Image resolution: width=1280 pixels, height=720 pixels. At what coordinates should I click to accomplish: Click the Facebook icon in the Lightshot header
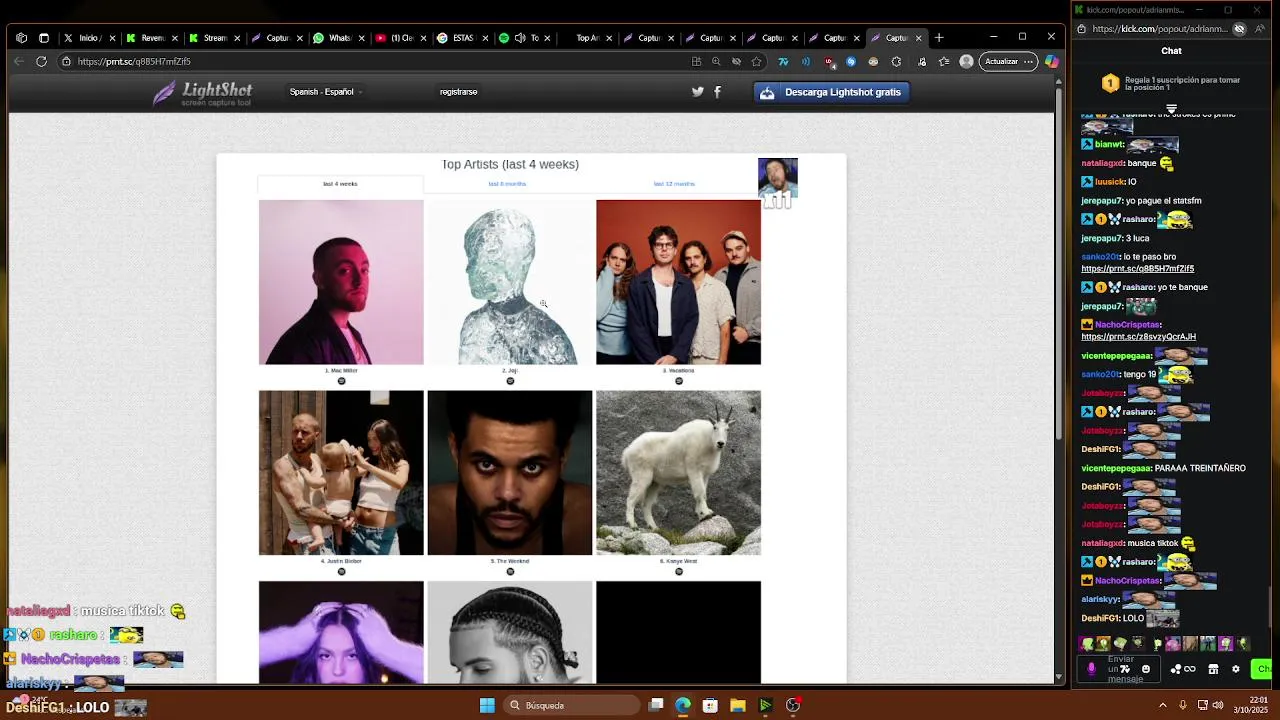[717, 92]
